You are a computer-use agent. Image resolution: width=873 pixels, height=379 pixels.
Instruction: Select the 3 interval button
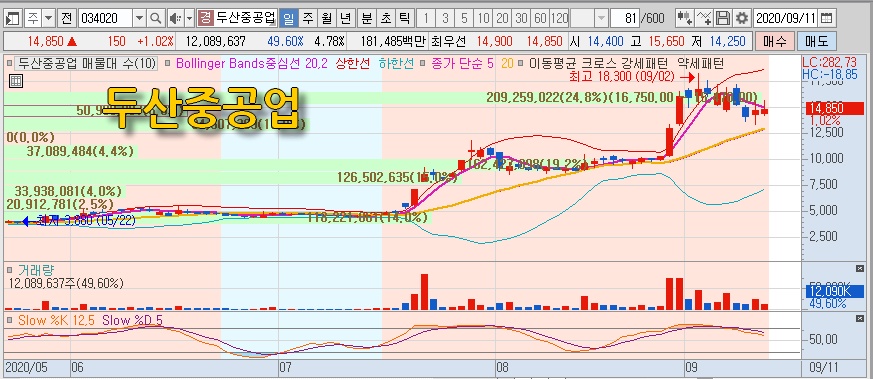445,18
